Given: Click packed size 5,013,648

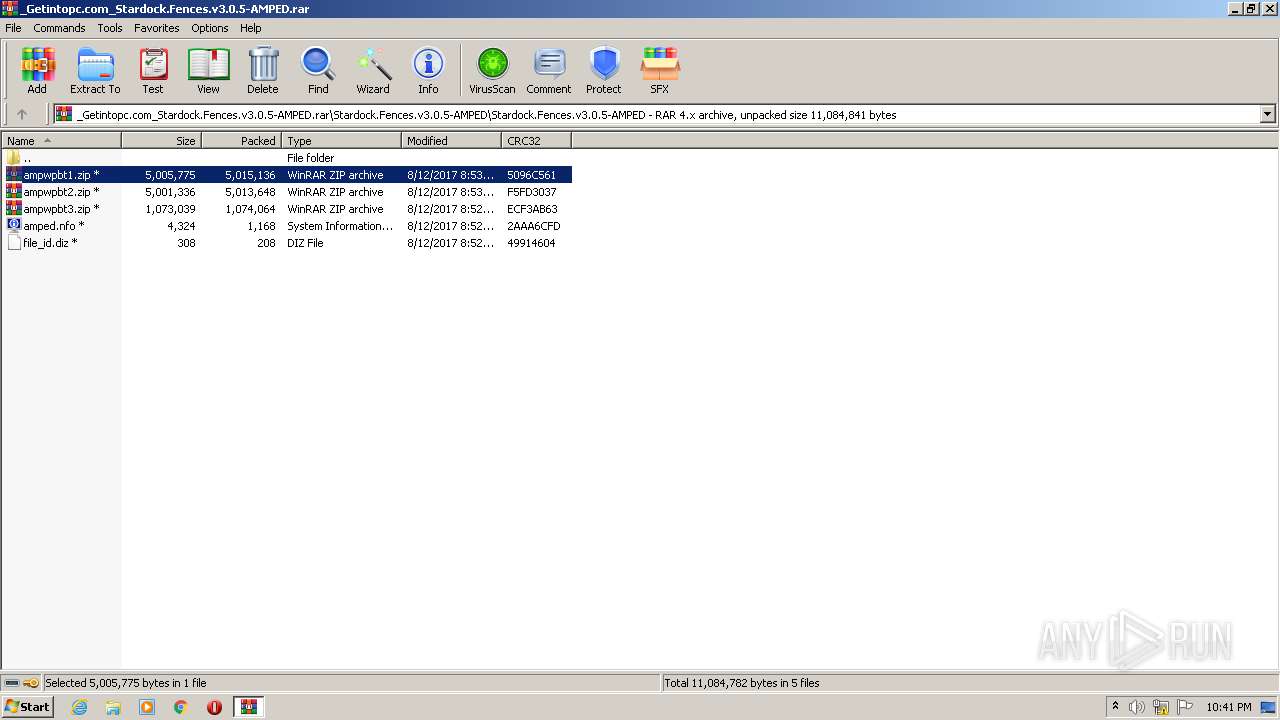Looking at the screenshot, I should tap(250, 192).
